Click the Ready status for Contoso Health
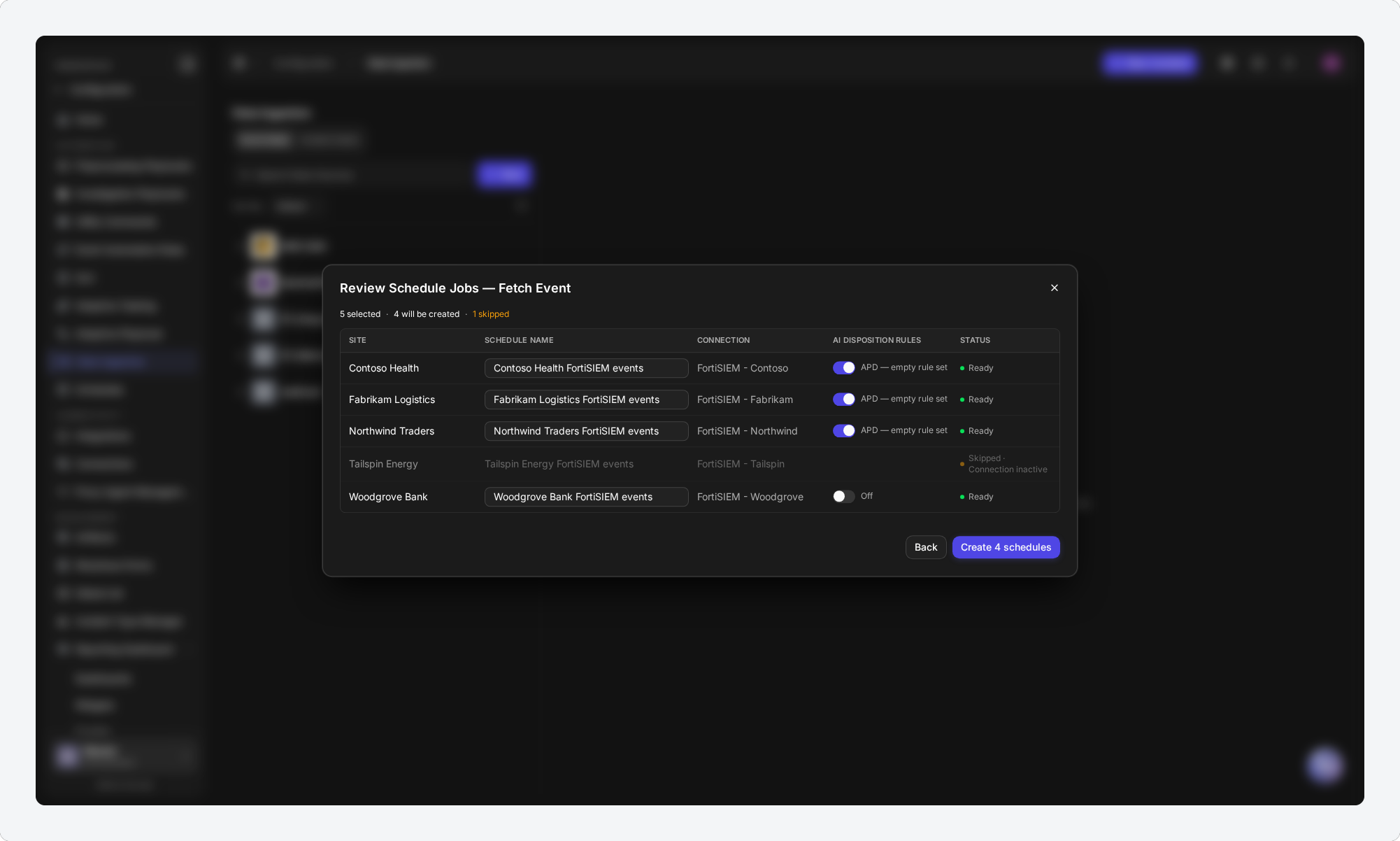Screen dimensions: 1400x841 tap(977, 368)
